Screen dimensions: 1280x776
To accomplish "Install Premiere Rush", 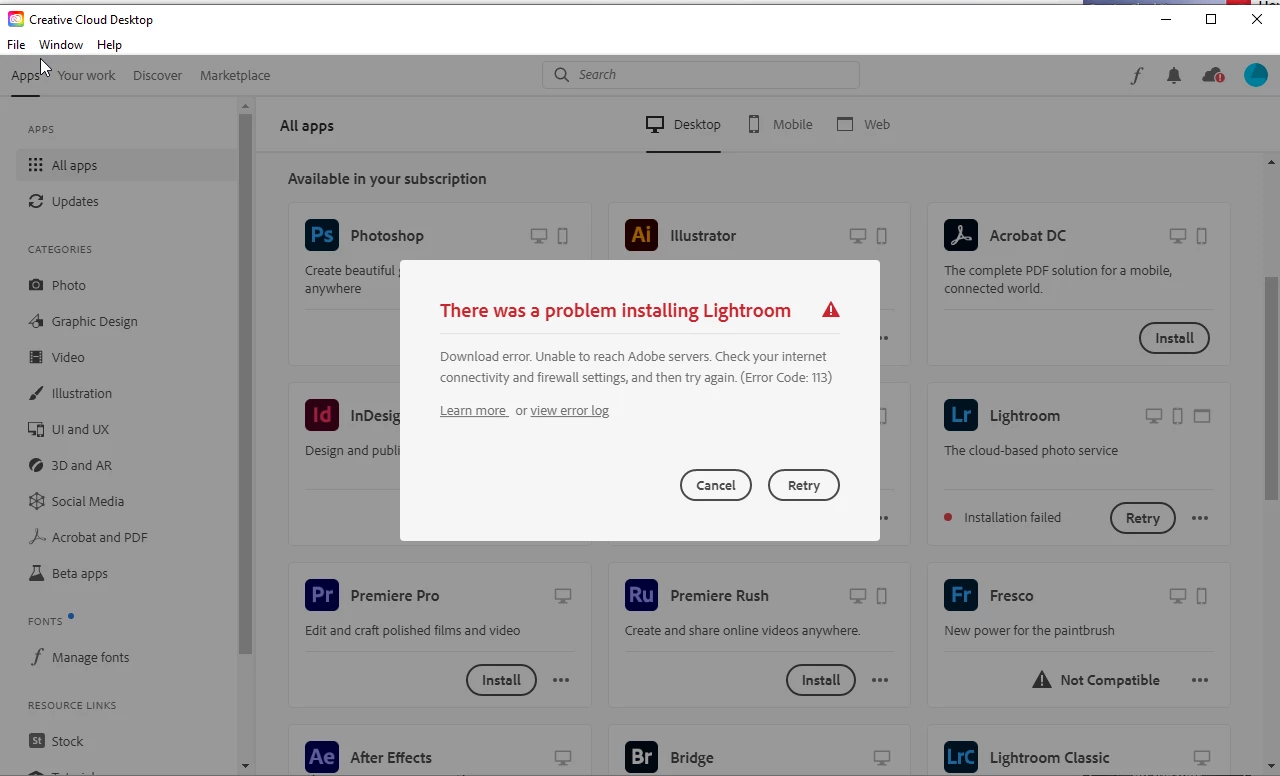I will coord(821,680).
